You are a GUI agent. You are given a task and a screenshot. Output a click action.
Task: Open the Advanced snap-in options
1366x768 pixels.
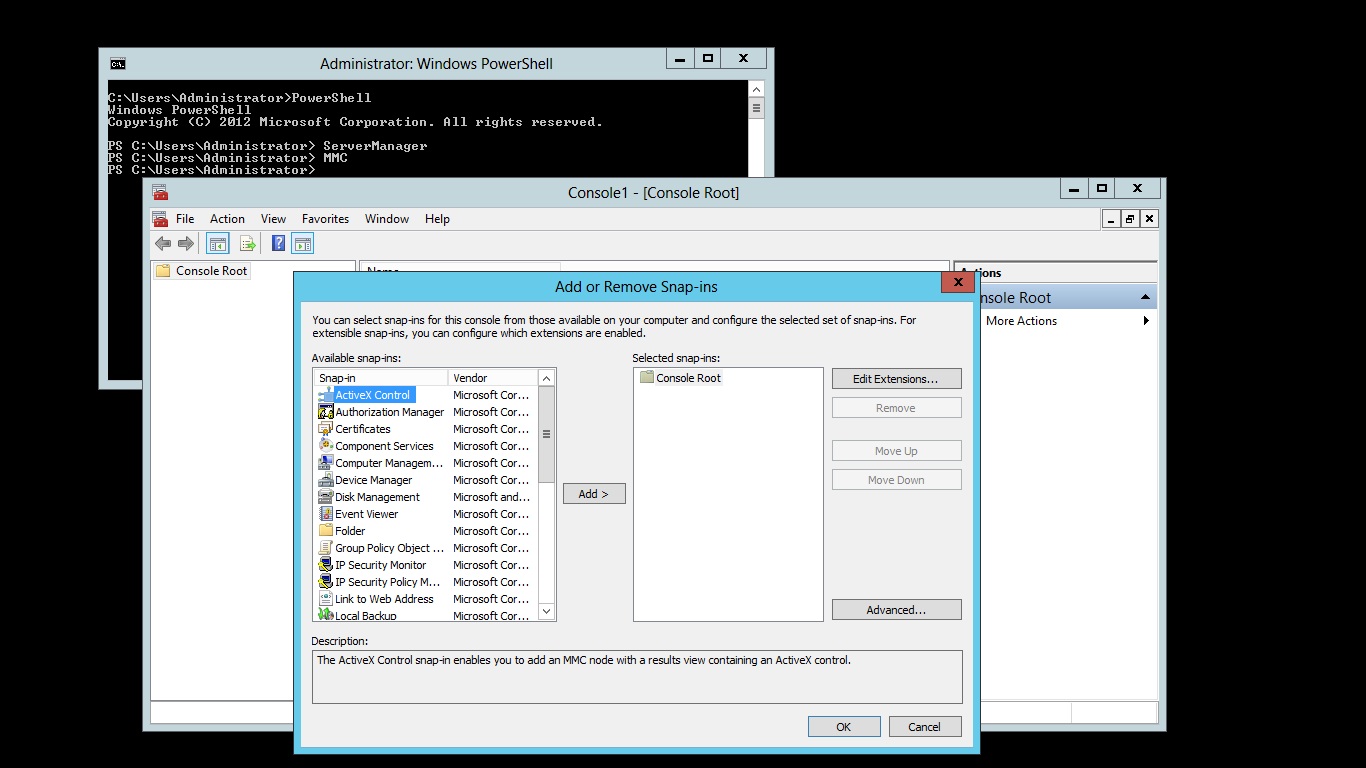point(896,609)
